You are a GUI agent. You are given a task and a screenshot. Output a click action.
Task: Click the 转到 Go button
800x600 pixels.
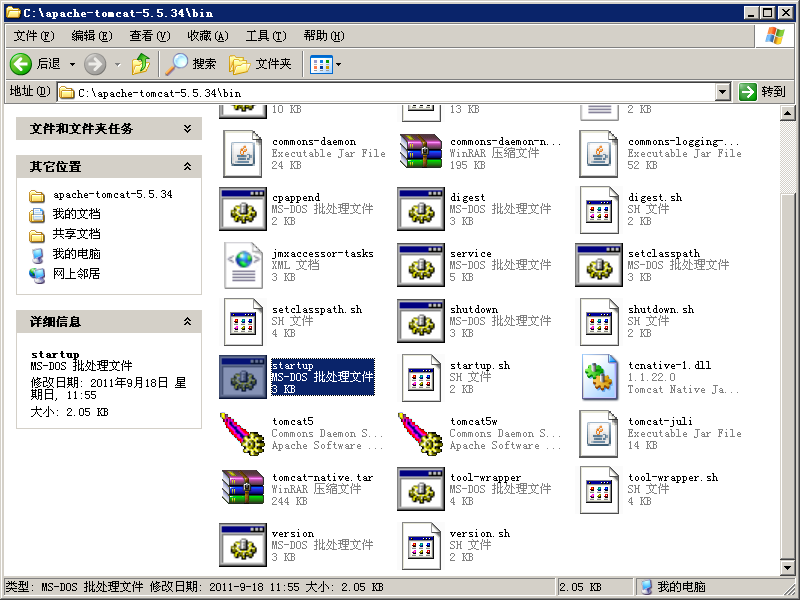tap(763, 92)
